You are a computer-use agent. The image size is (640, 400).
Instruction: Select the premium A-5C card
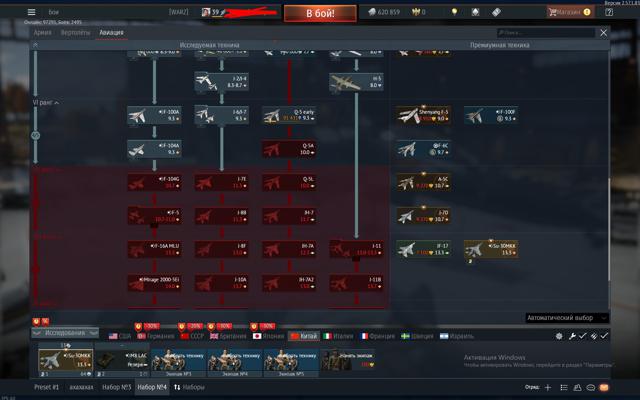[424, 182]
